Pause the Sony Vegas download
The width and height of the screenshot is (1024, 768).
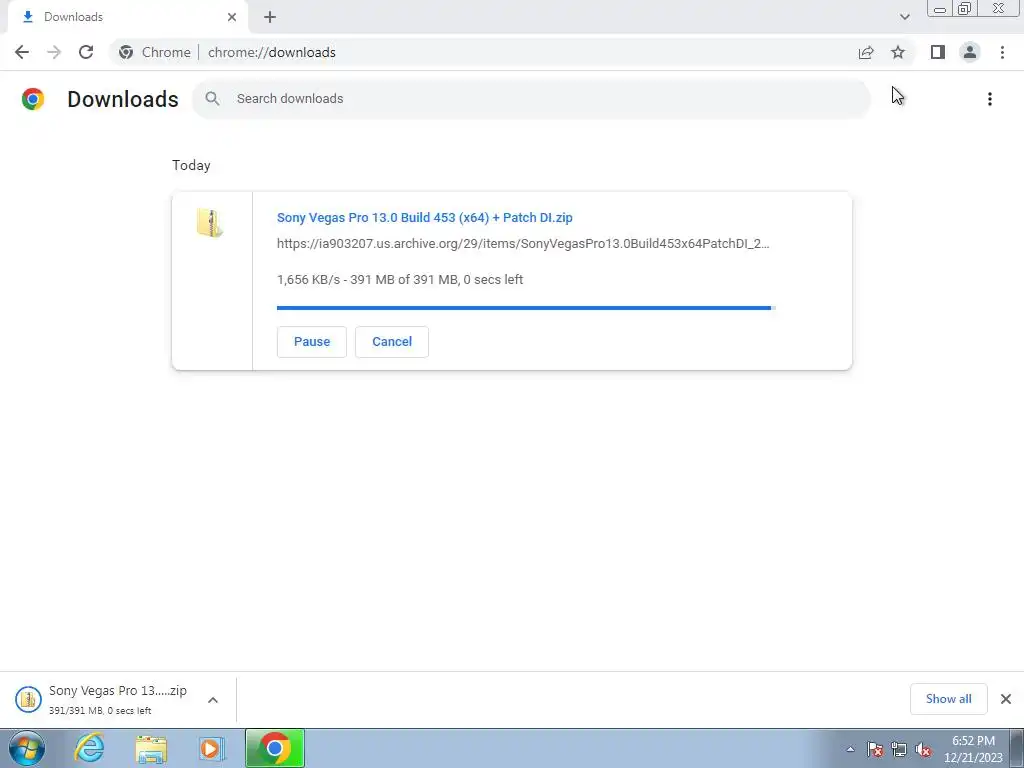(x=312, y=342)
